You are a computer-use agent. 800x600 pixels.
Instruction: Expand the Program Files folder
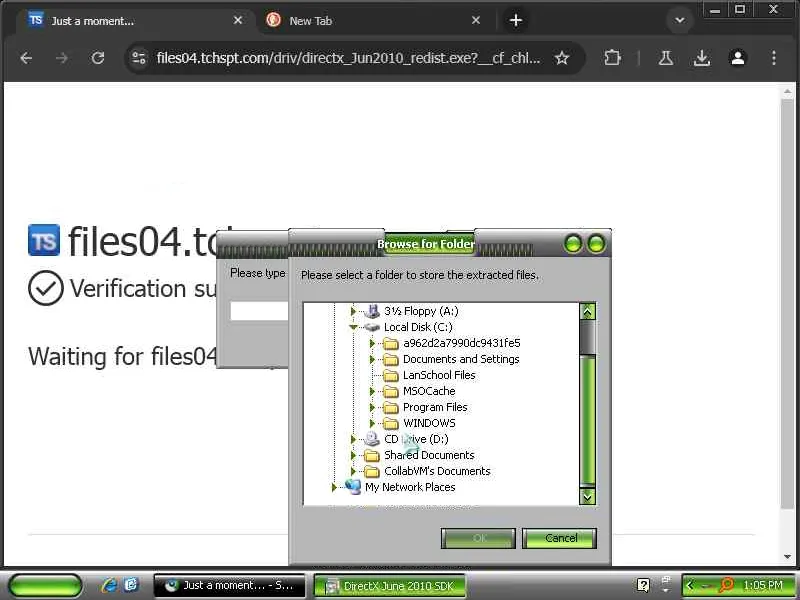[372, 407]
